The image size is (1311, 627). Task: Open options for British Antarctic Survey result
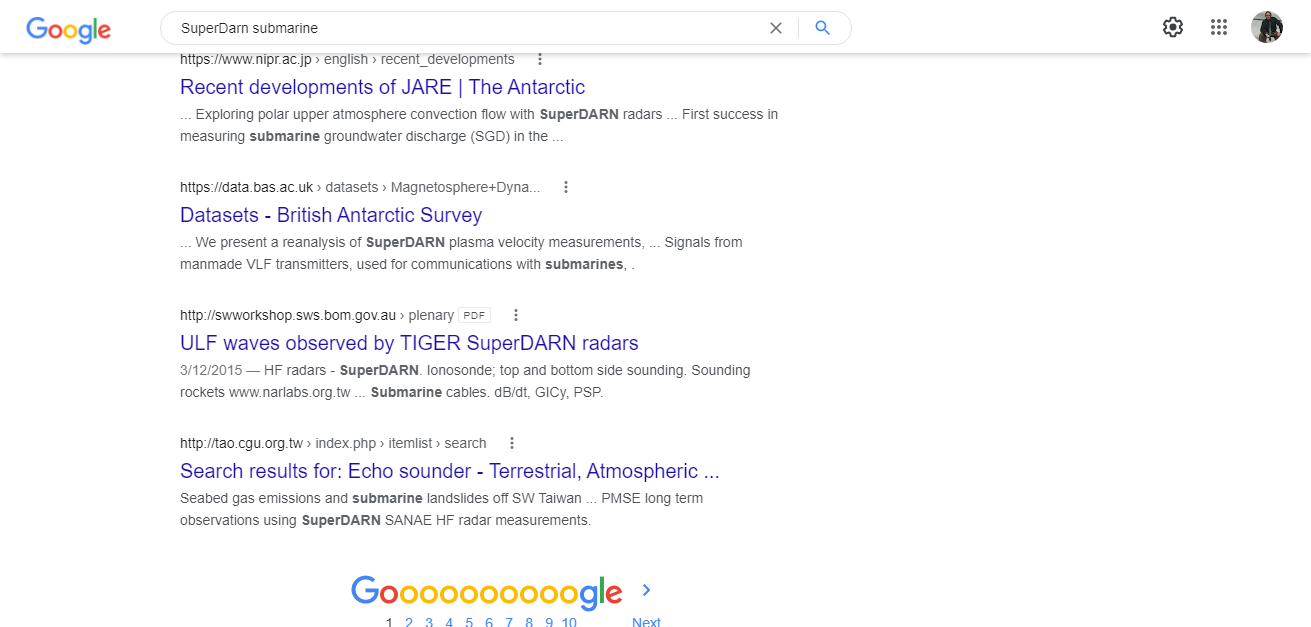coord(566,187)
